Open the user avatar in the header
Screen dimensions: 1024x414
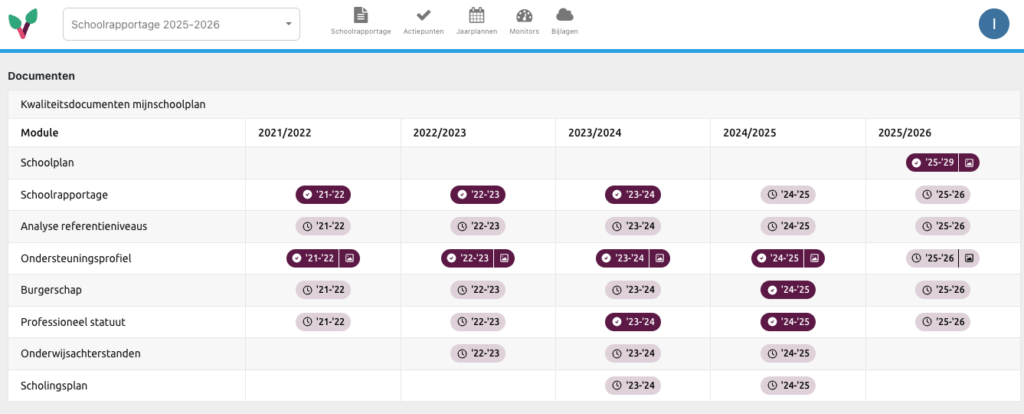tap(994, 23)
